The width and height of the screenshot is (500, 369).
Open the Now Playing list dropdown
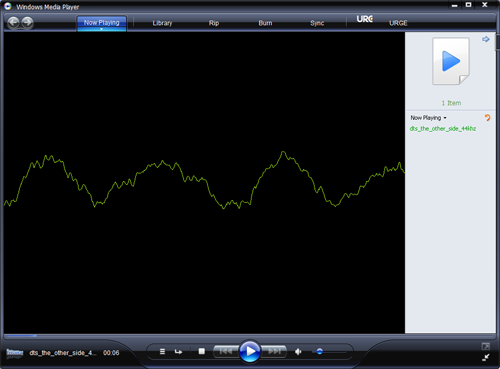coord(428,118)
